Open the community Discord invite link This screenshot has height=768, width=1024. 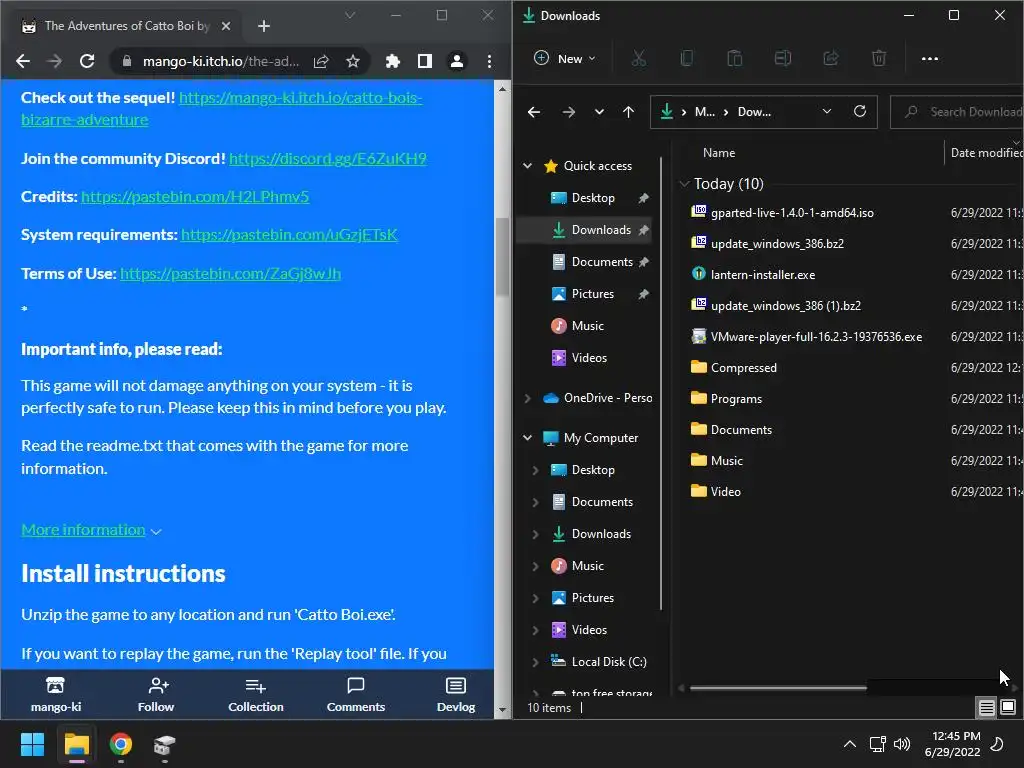(x=328, y=159)
